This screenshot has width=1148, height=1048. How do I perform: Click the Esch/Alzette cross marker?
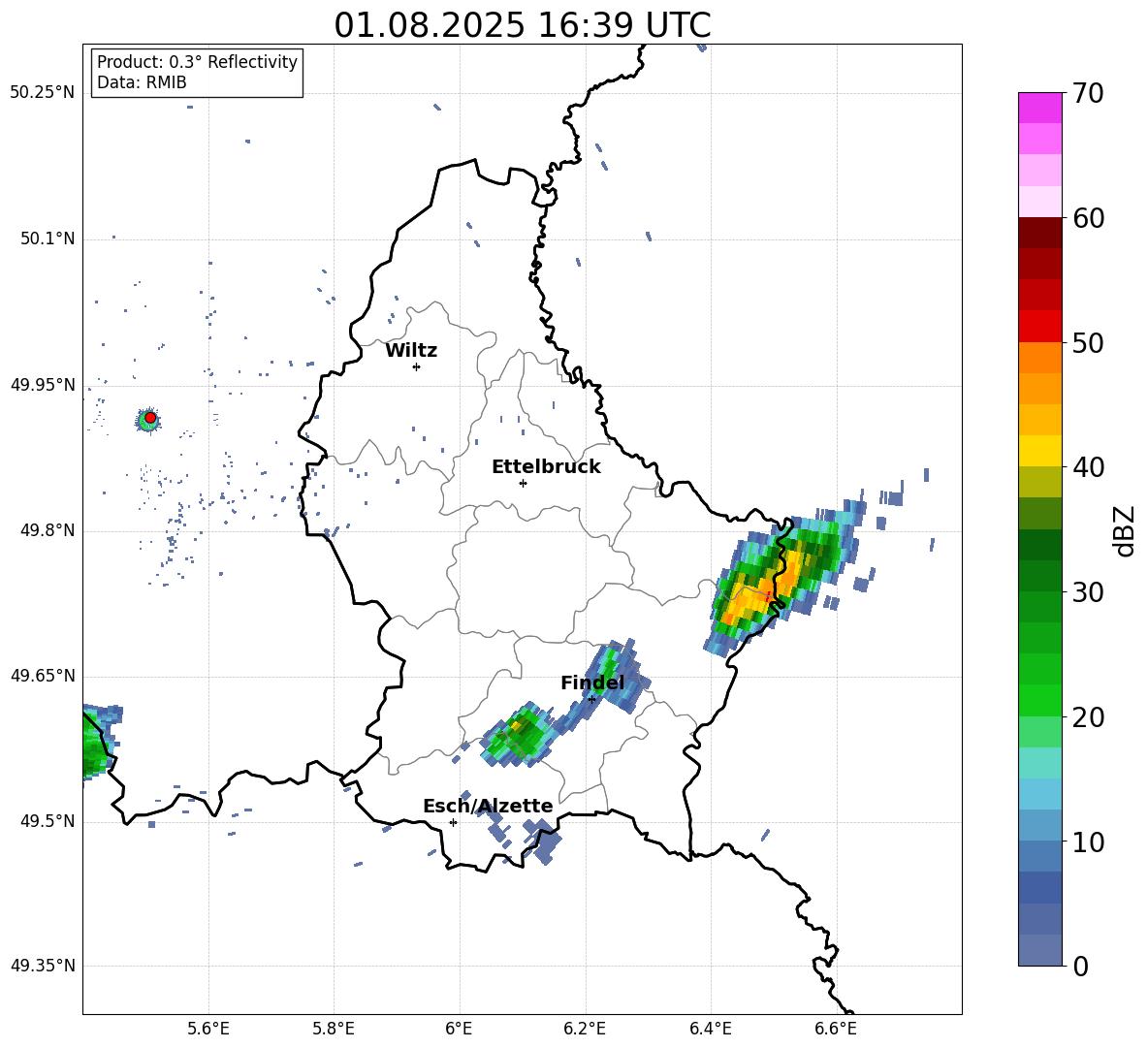pyautogui.click(x=453, y=822)
